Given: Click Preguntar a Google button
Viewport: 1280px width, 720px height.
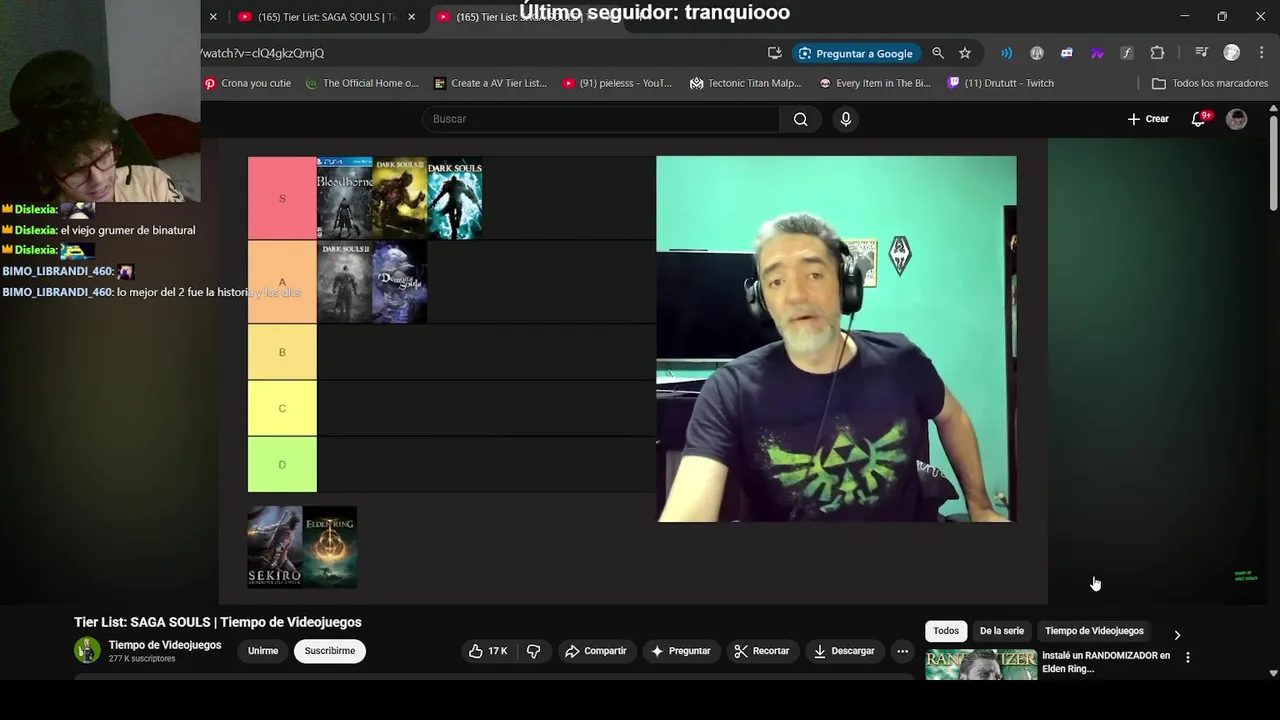Looking at the screenshot, I should 854,53.
